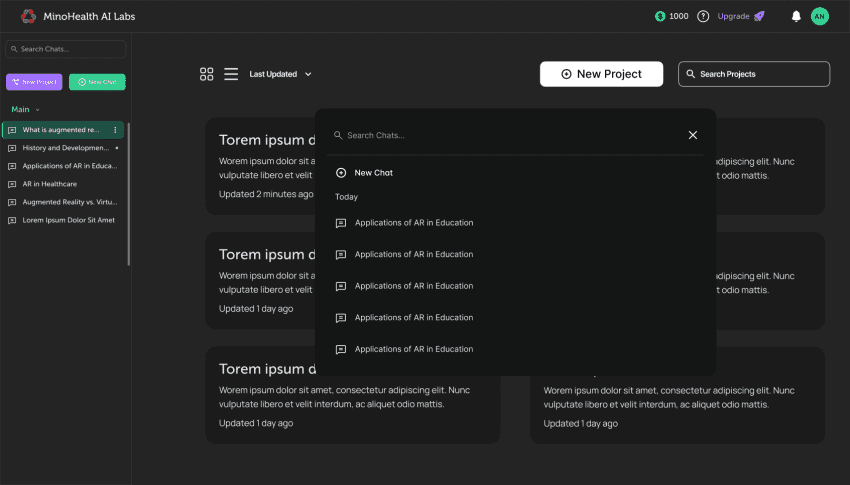Open first 'Applications of AR in Education' result
The image size is (850, 485).
404,223
